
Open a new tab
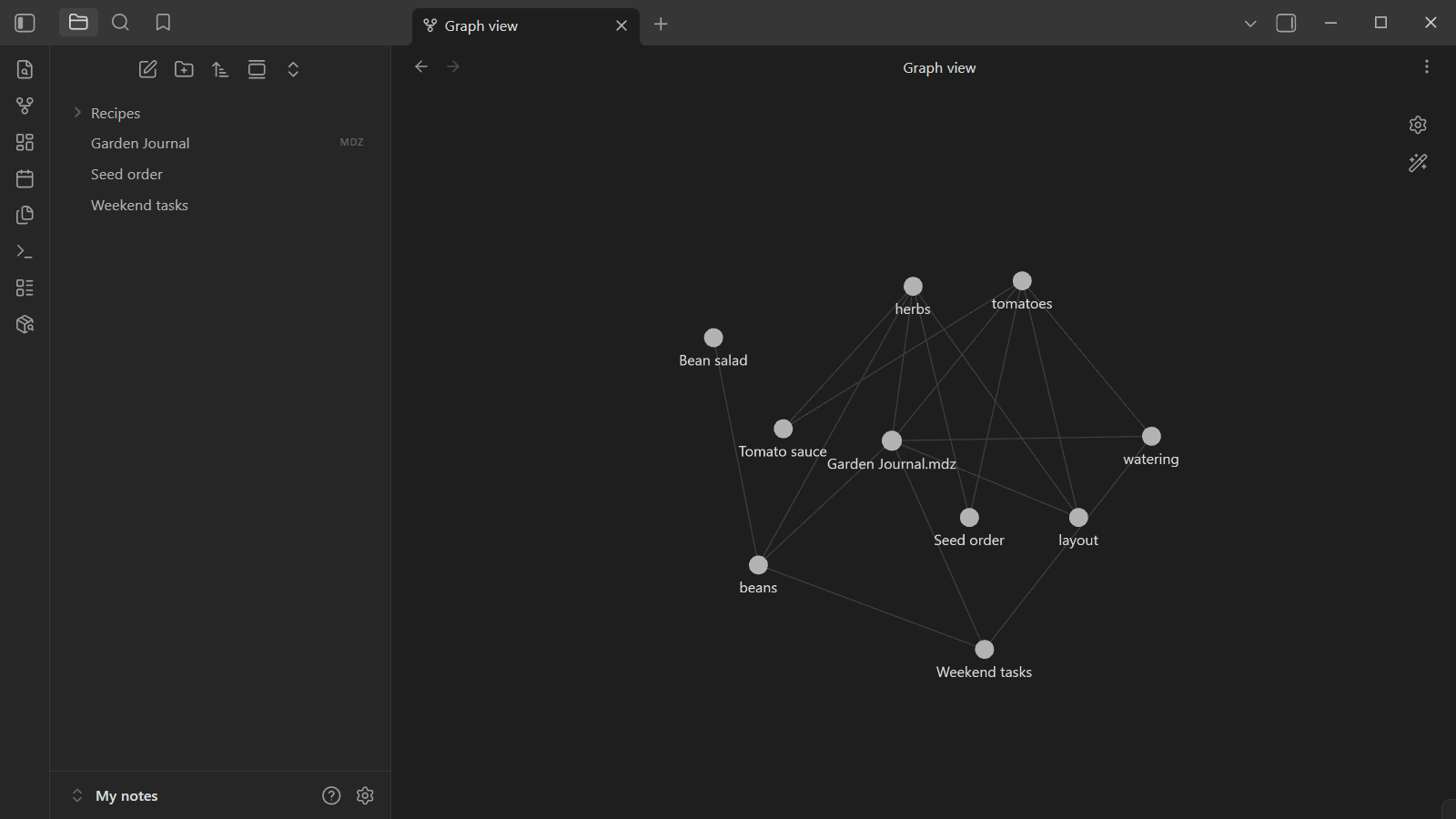tap(661, 25)
